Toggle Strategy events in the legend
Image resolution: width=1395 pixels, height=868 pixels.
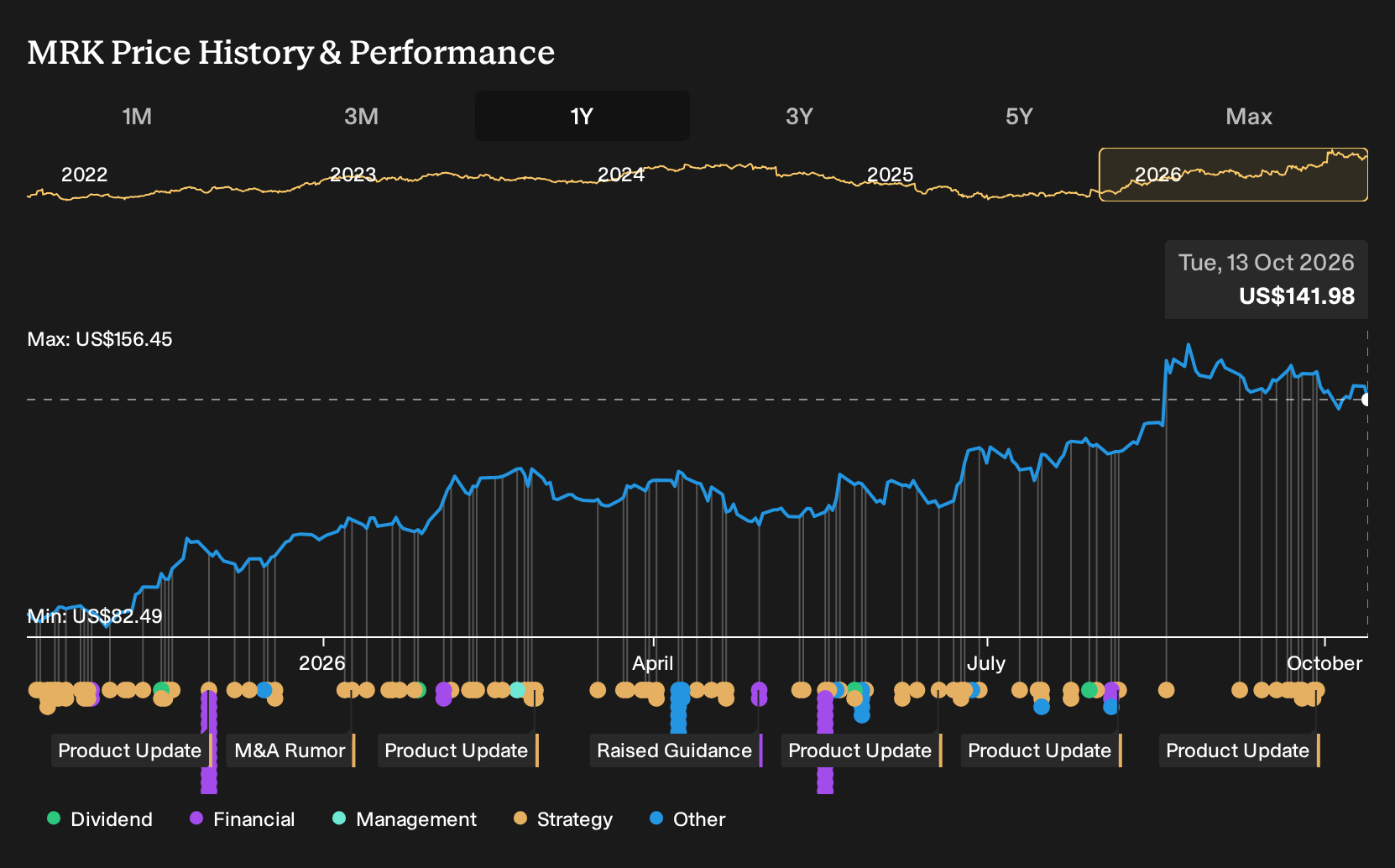563,818
